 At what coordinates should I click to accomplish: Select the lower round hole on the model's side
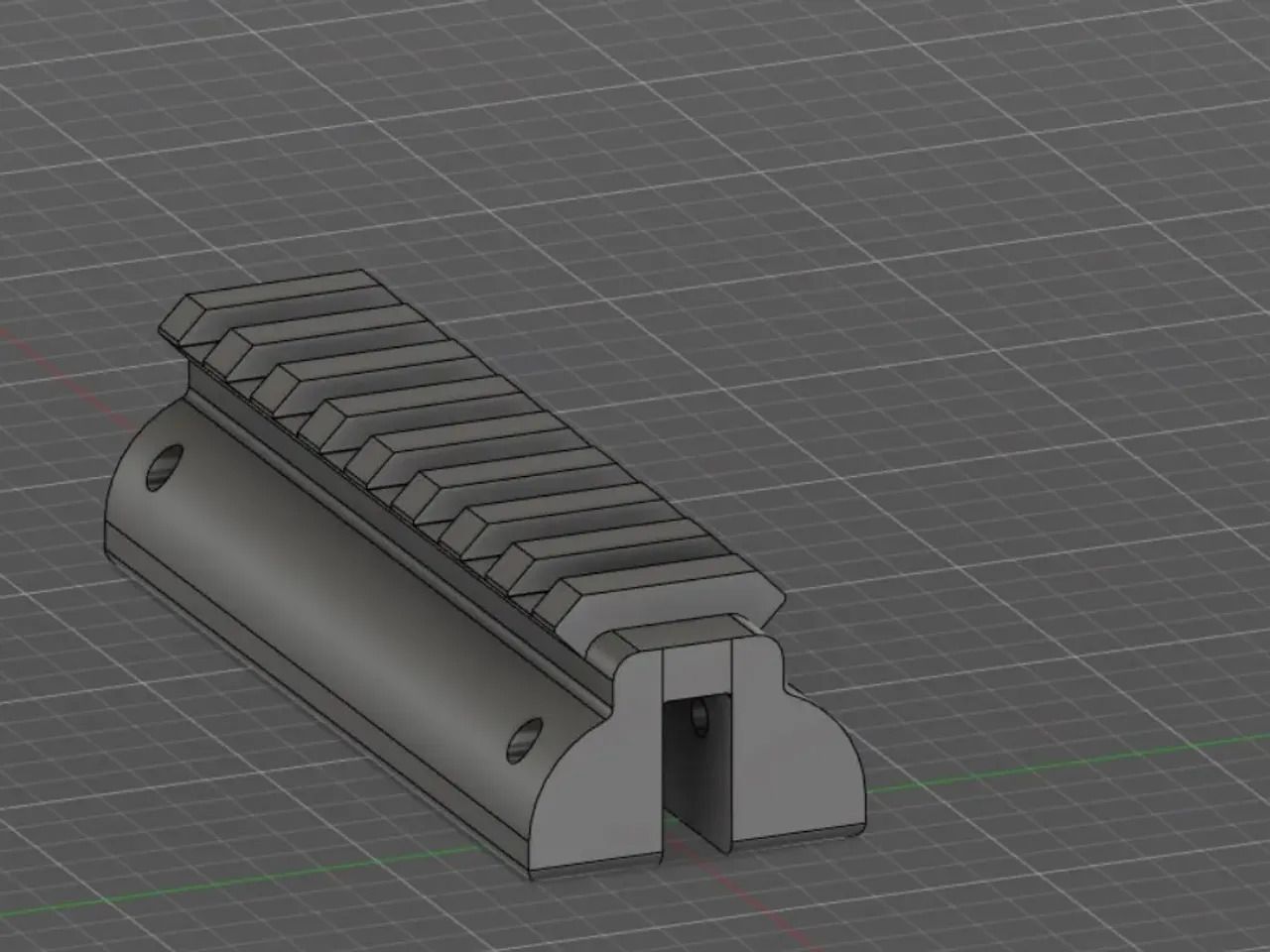tap(524, 740)
